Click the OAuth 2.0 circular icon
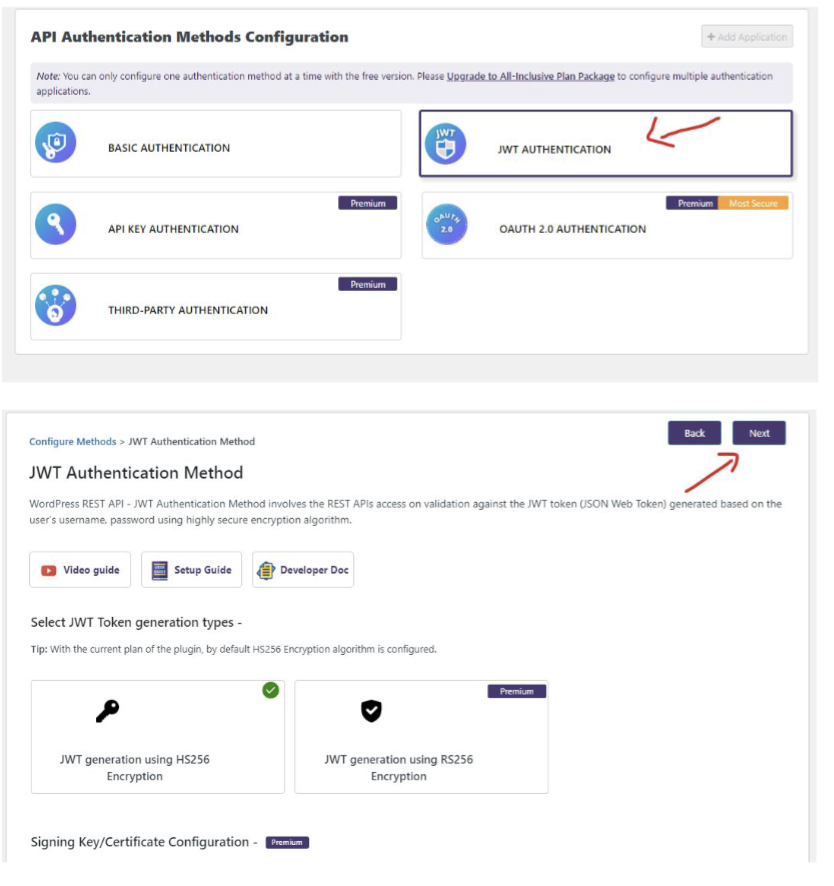 click(446, 224)
